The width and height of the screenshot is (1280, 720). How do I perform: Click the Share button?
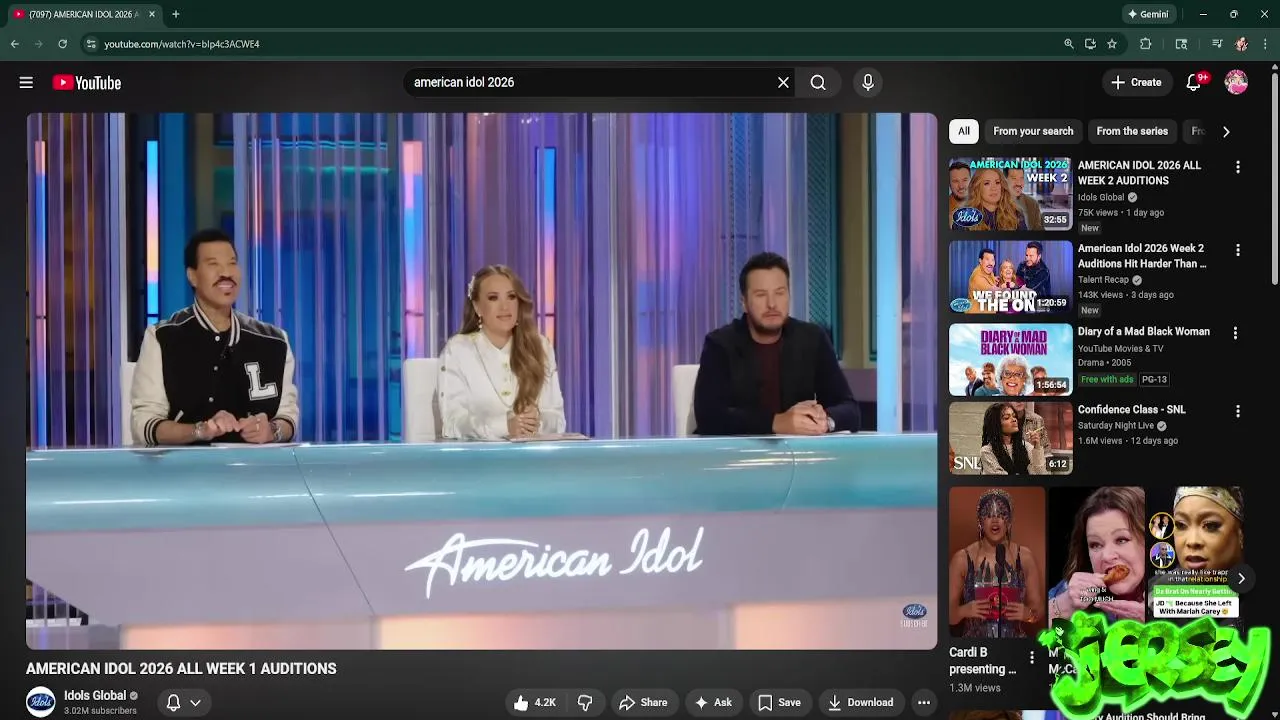pos(643,703)
